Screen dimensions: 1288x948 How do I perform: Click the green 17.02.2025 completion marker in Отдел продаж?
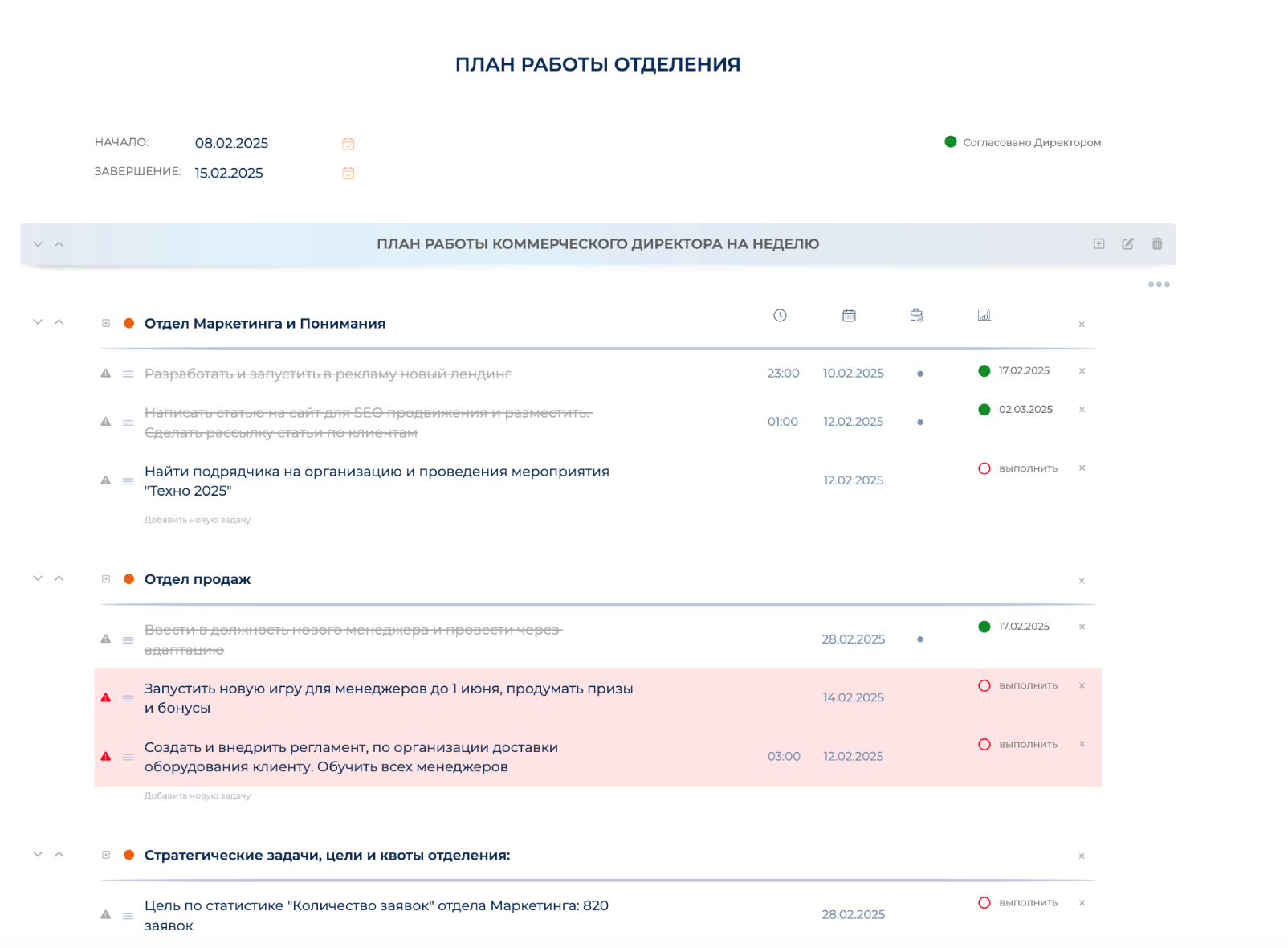(984, 627)
